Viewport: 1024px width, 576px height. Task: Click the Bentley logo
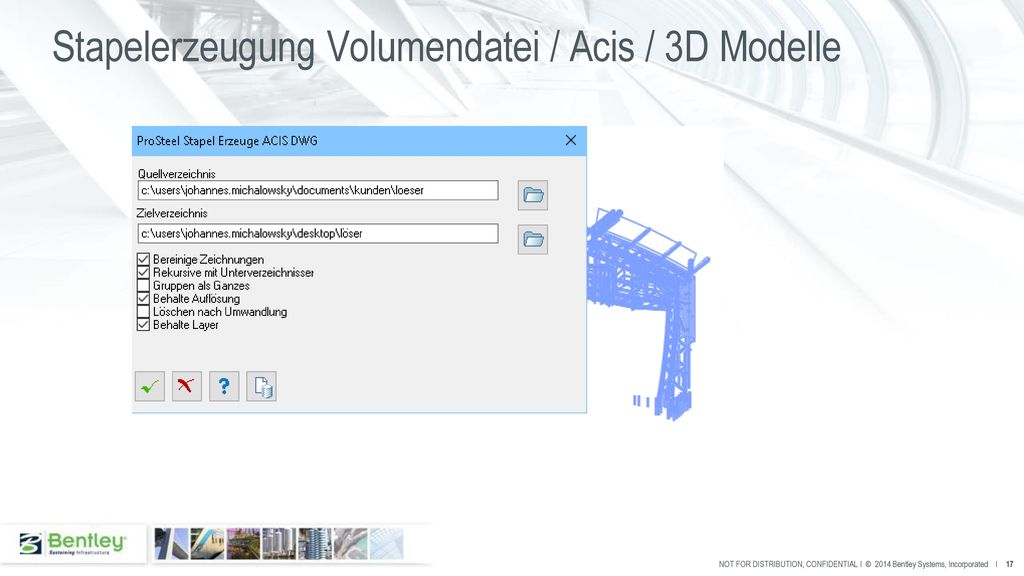pos(72,543)
